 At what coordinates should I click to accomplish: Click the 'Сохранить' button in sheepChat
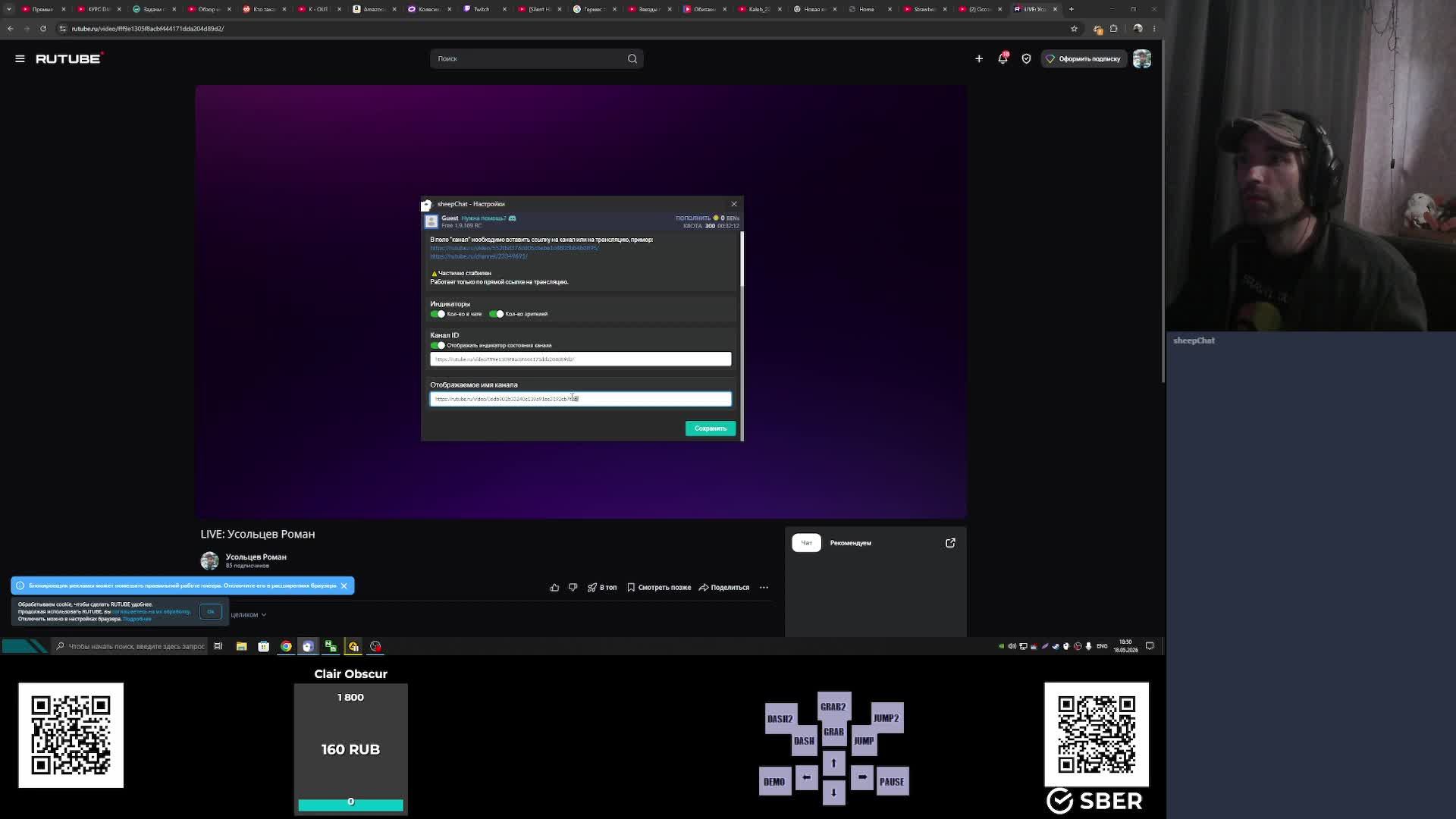point(711,428)
